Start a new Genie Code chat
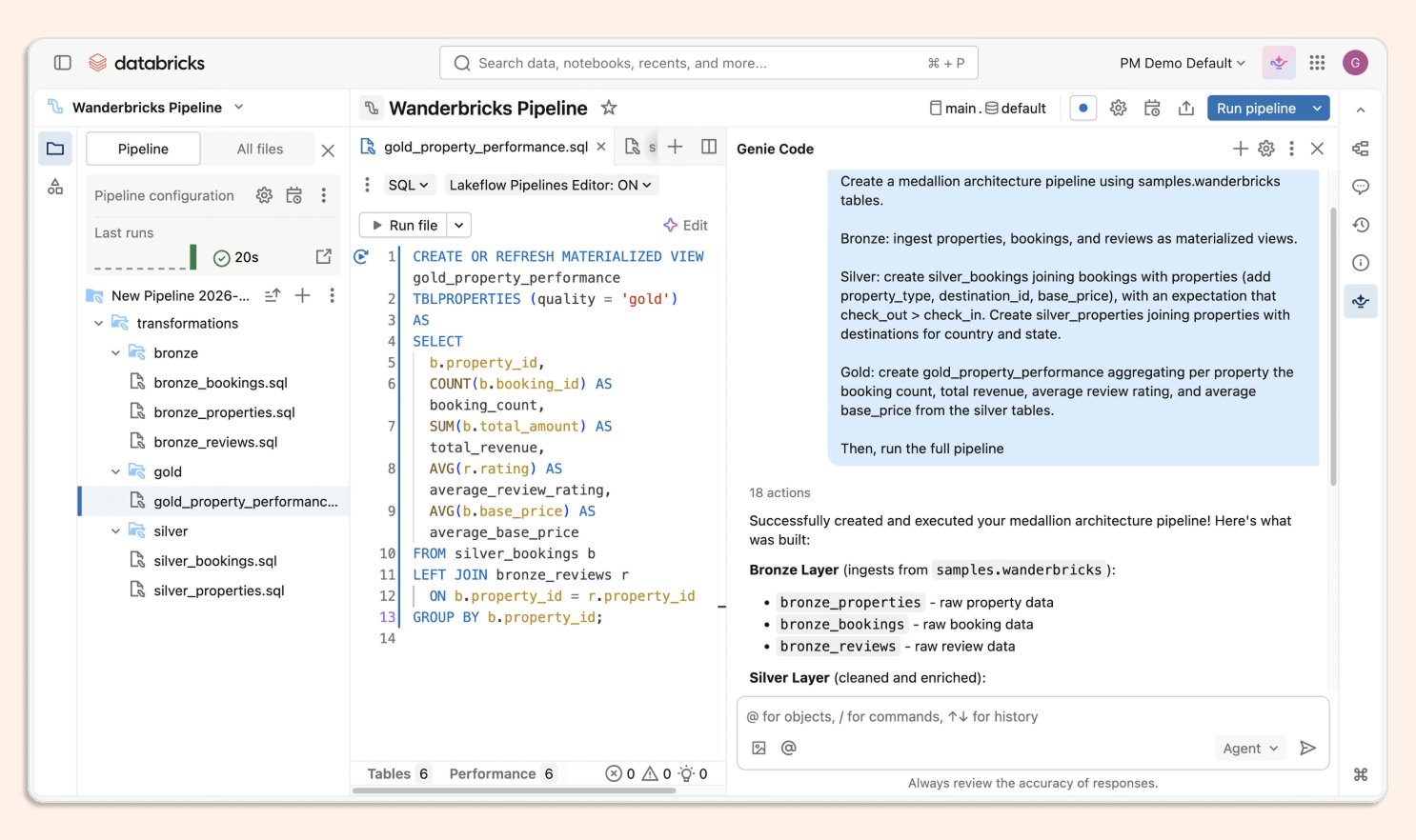1416x840 pixels. point(1240,149)
